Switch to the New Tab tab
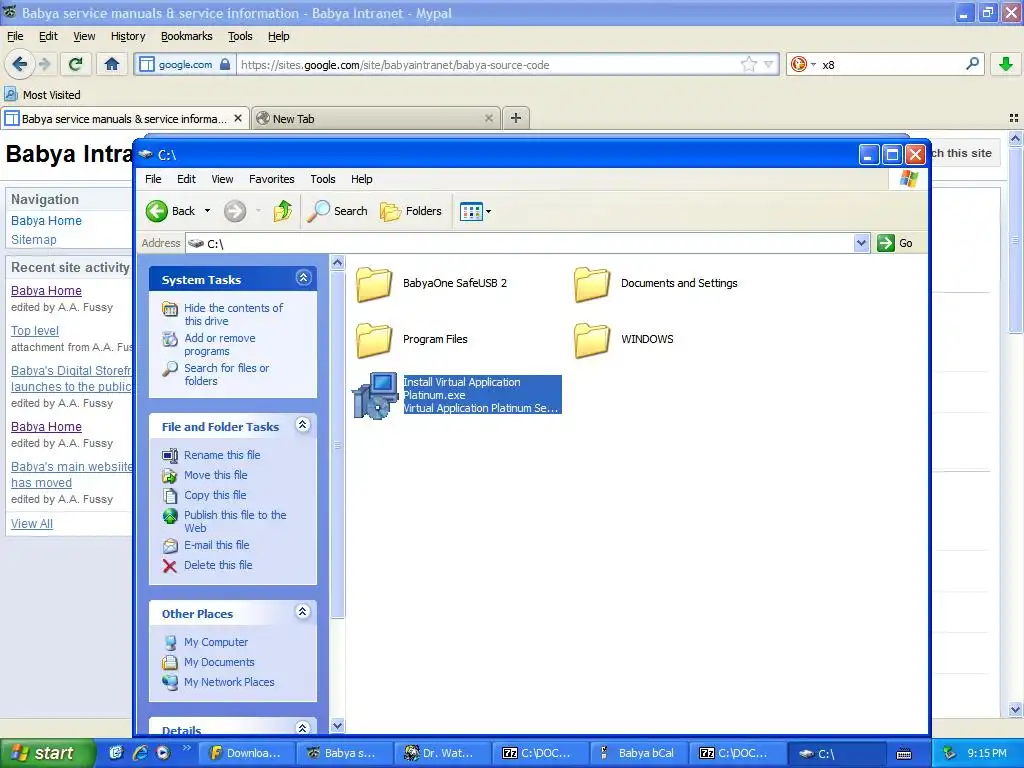The height and width of the screenshot is (768, 1024). pyautogui.click(x=376, y=119)
